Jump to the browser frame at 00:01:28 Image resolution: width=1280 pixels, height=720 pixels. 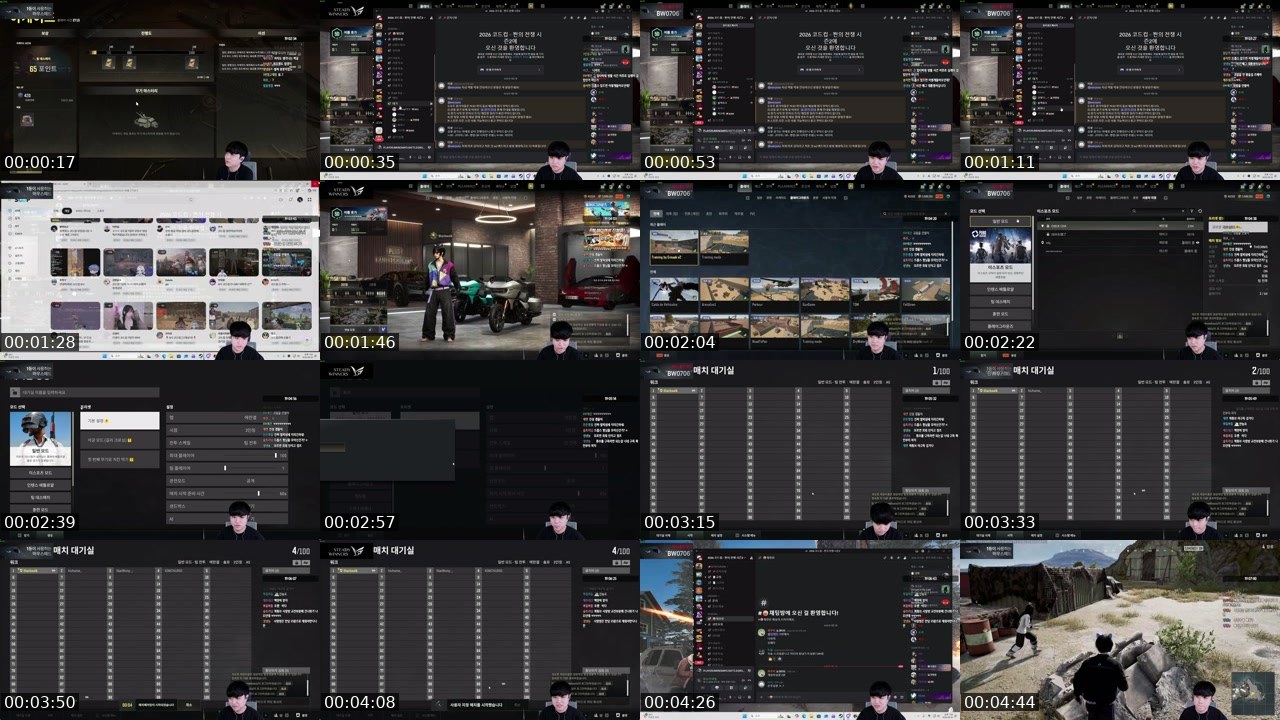pyautogui.click(x=160, y=270)
